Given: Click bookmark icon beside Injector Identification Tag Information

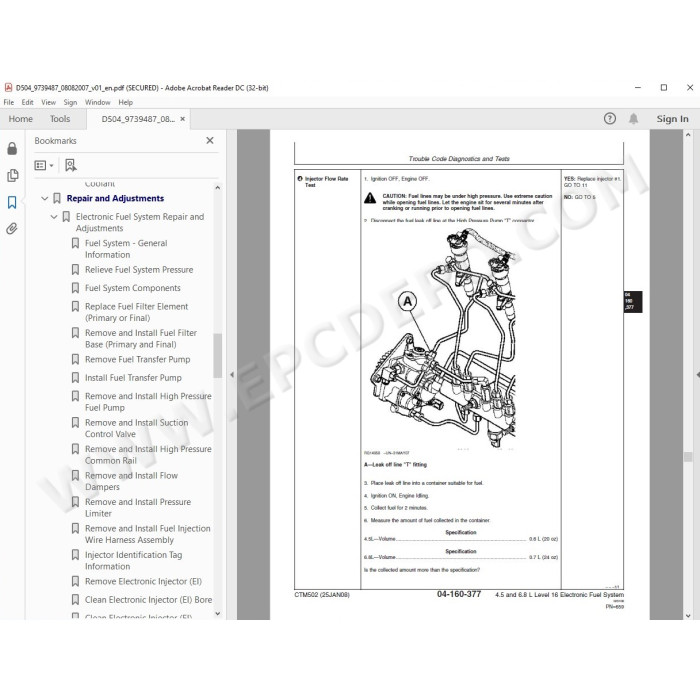Looking at the screenshot, I should tap(75, 555).
